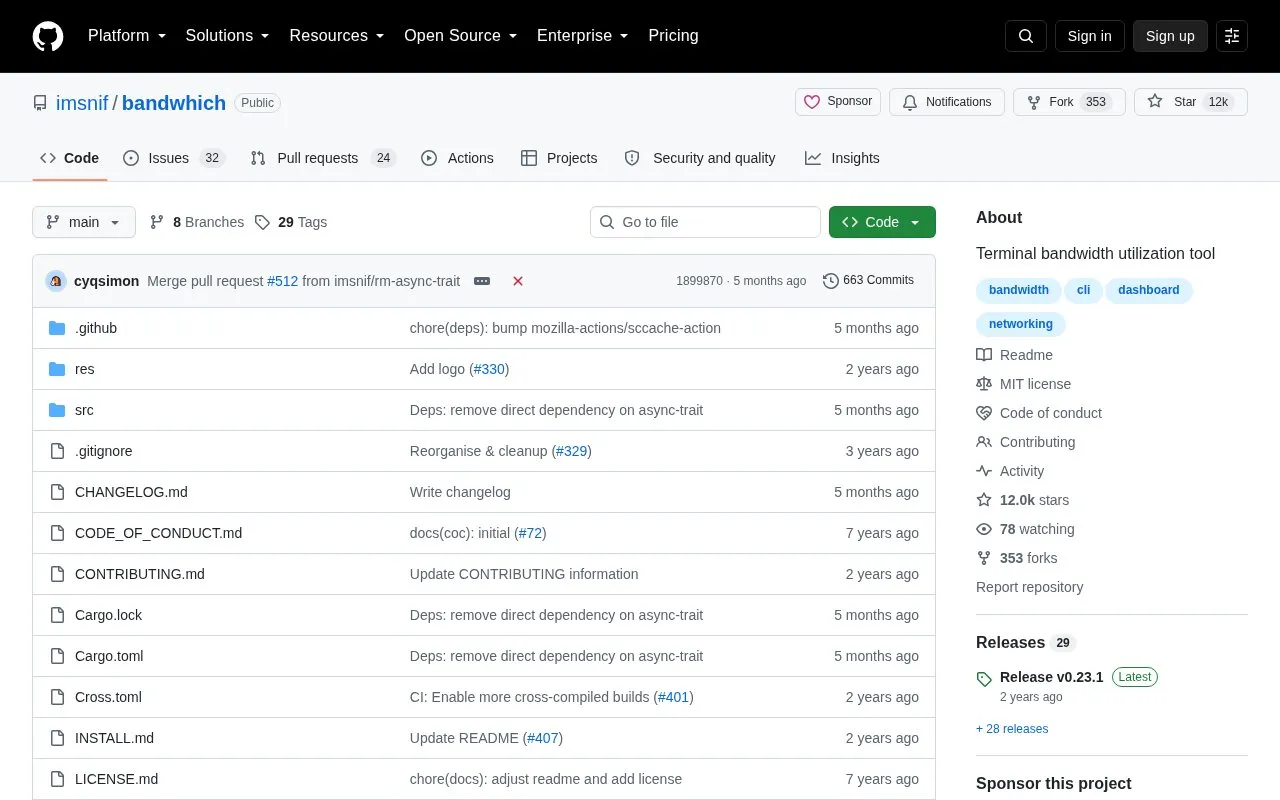Open the CHANGELOG.md file
1280x800 pixels.
(131, 492)
